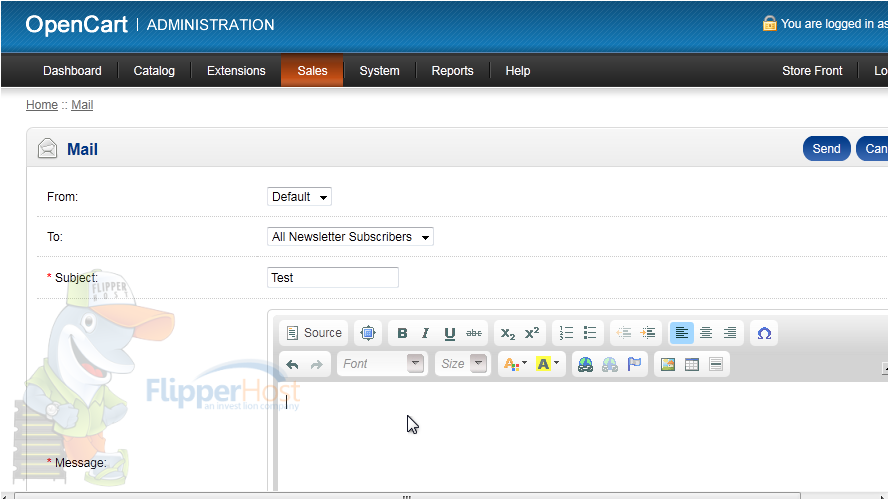The image size is (889, 500).
Task: Toggle italic formatting
Action: coord(425,333)
